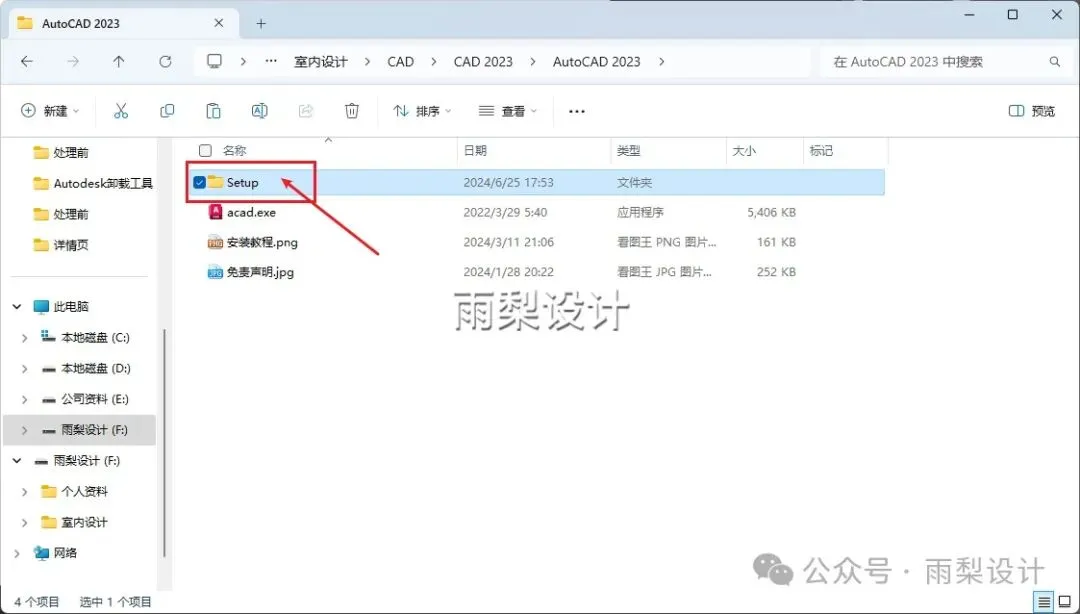Expand 公司资料 (E:) in the tree
1080x614 pixels.
coord(25,399)
